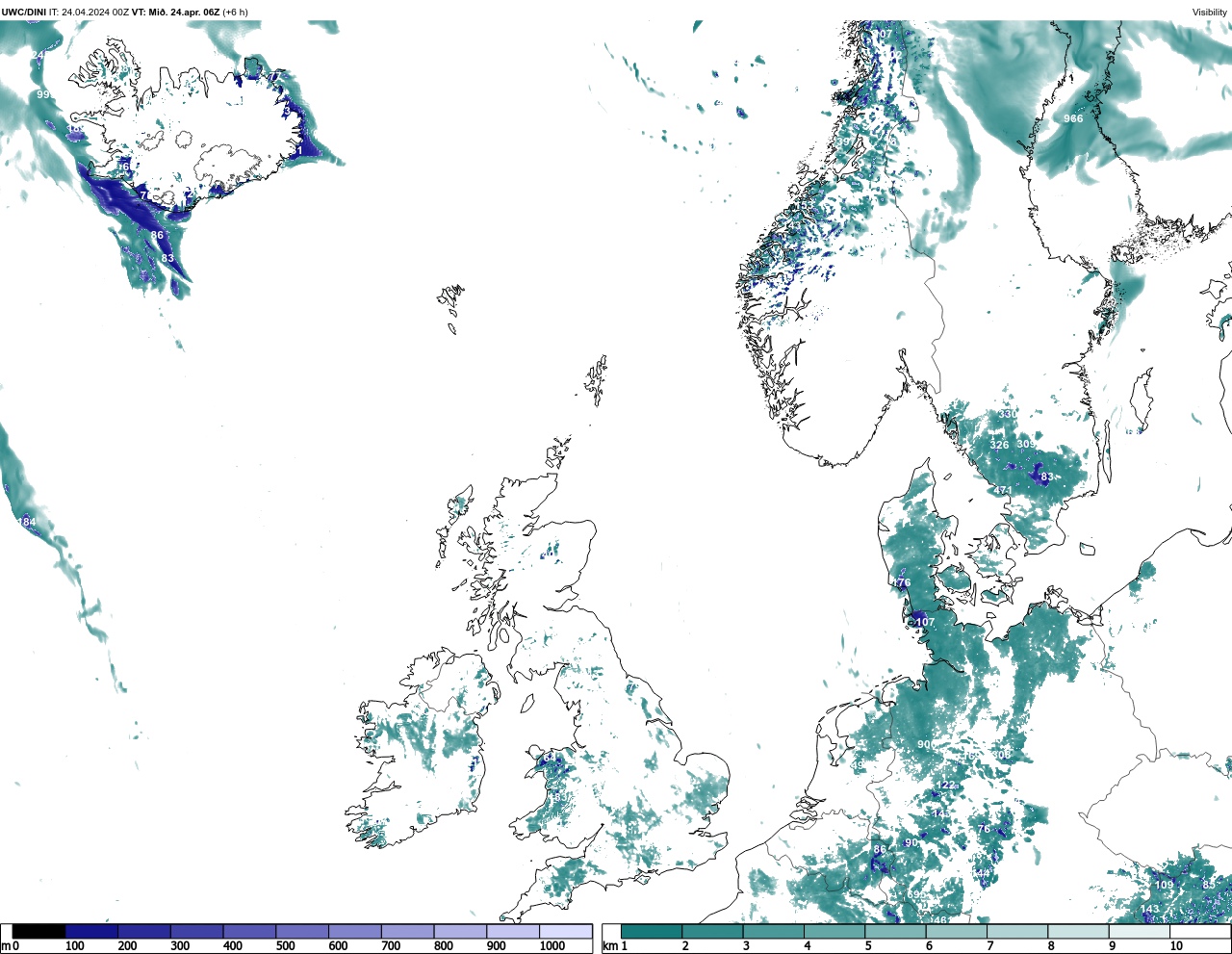Click the white swatch beyond 10 km
1232x954 pixels.
pyautogui.click(x=1199, y=932)
